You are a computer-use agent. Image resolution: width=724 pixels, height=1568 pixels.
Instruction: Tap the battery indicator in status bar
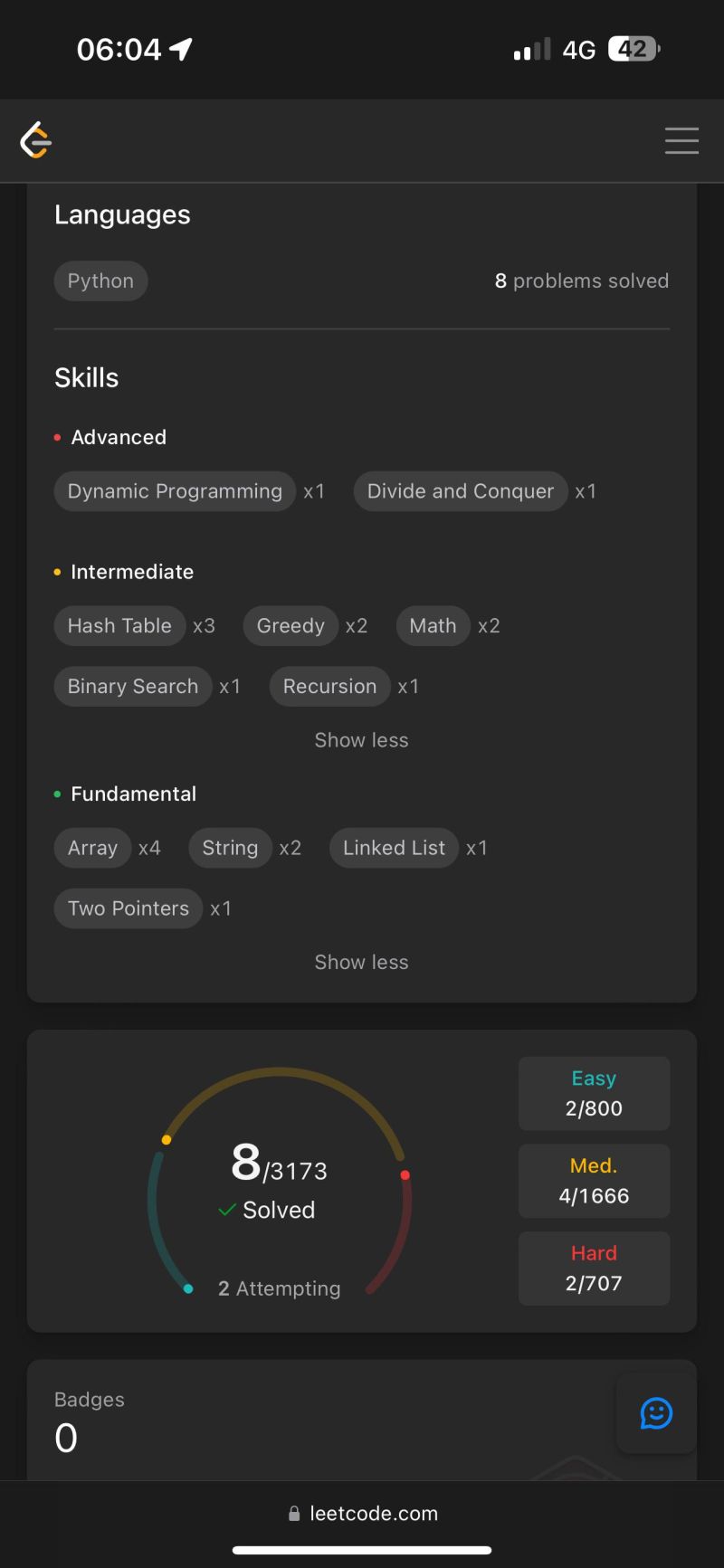point(634,49)
